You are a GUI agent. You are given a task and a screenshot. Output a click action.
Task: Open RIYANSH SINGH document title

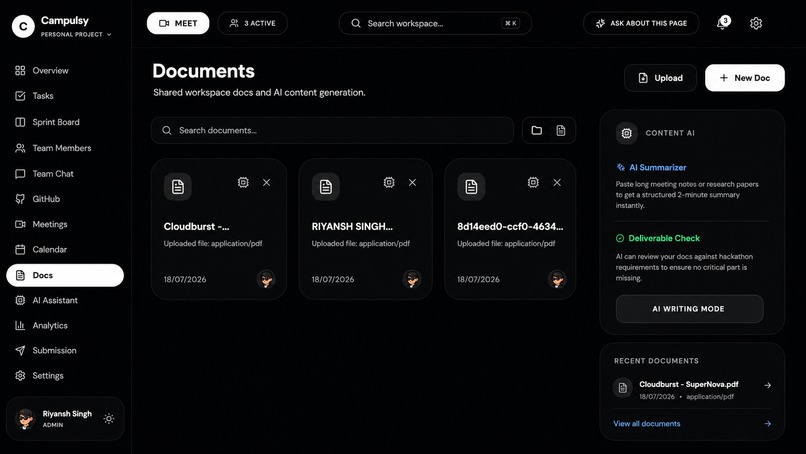click(352, 226)
